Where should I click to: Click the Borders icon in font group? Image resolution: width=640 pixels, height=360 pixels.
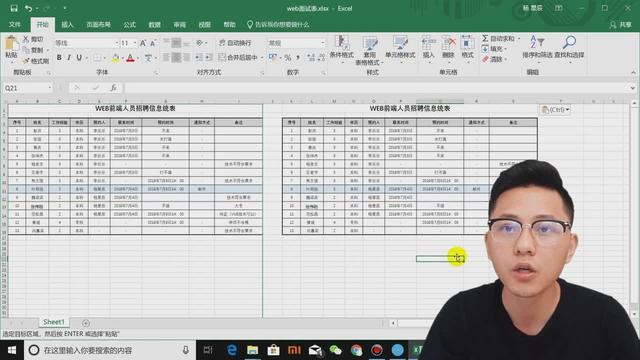pos(97,58)
